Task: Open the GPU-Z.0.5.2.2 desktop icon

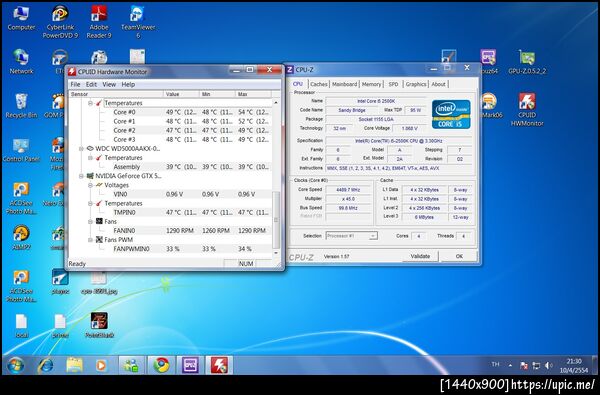Action: click(x=527, y=61)
